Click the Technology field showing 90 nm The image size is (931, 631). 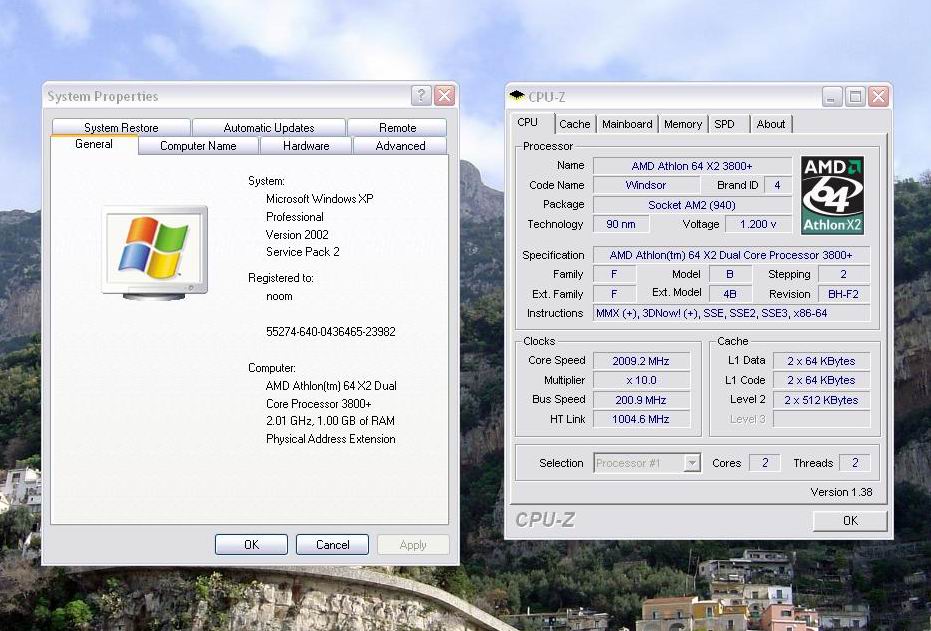[621, 224]
